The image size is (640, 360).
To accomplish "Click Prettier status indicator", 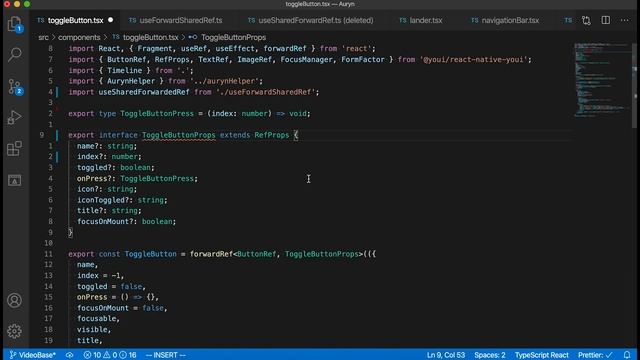I will click(x=595, y=355).
